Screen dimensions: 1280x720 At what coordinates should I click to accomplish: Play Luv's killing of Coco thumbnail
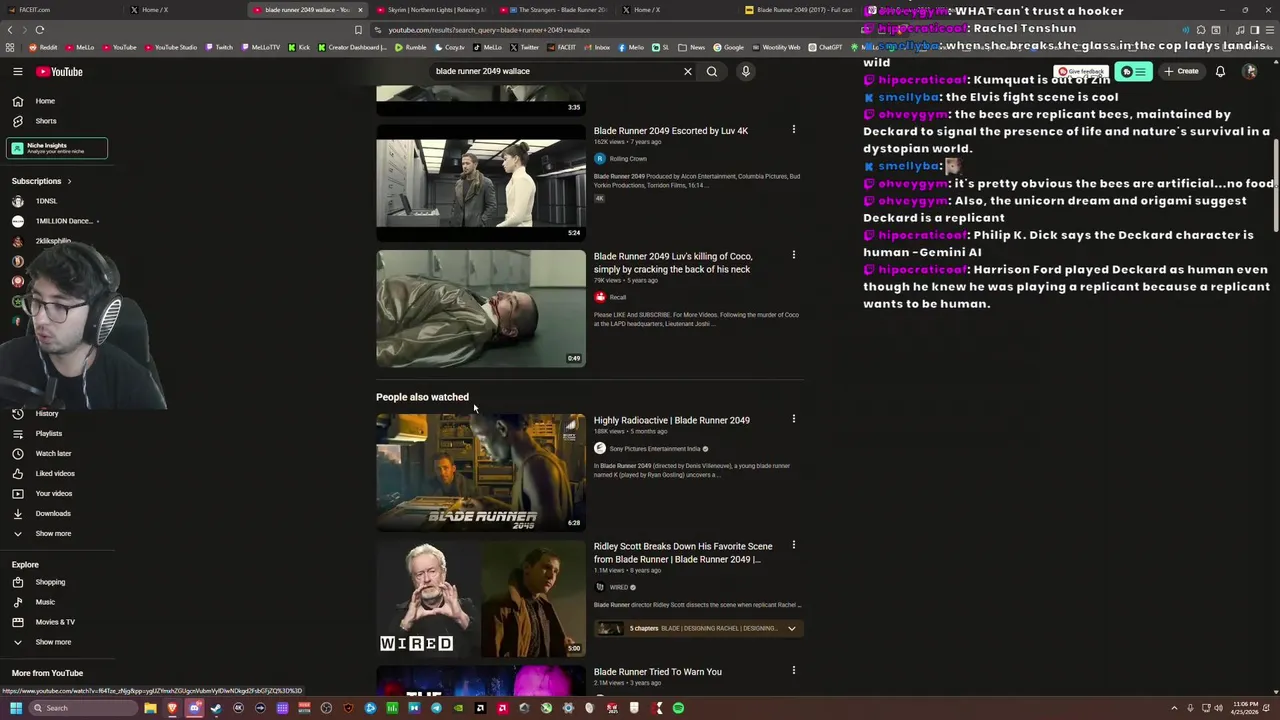(481, 308)
